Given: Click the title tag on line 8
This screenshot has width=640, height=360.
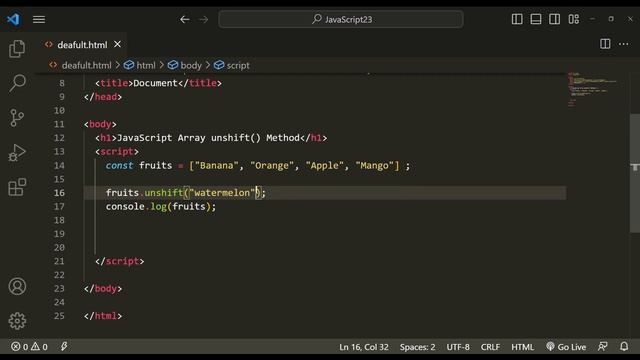Looking at the screenshot, I should (158, 83).
